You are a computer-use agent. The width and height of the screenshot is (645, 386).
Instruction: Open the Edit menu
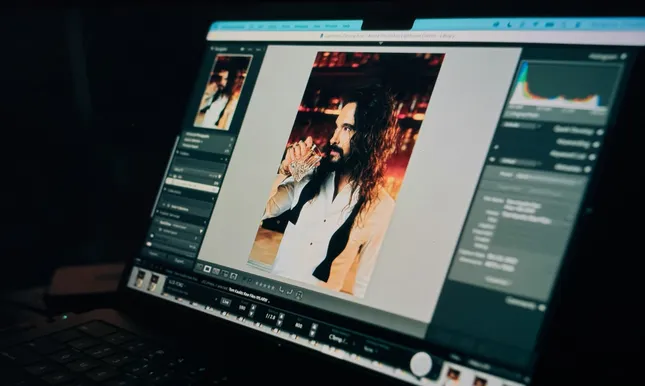click(261, 26)
